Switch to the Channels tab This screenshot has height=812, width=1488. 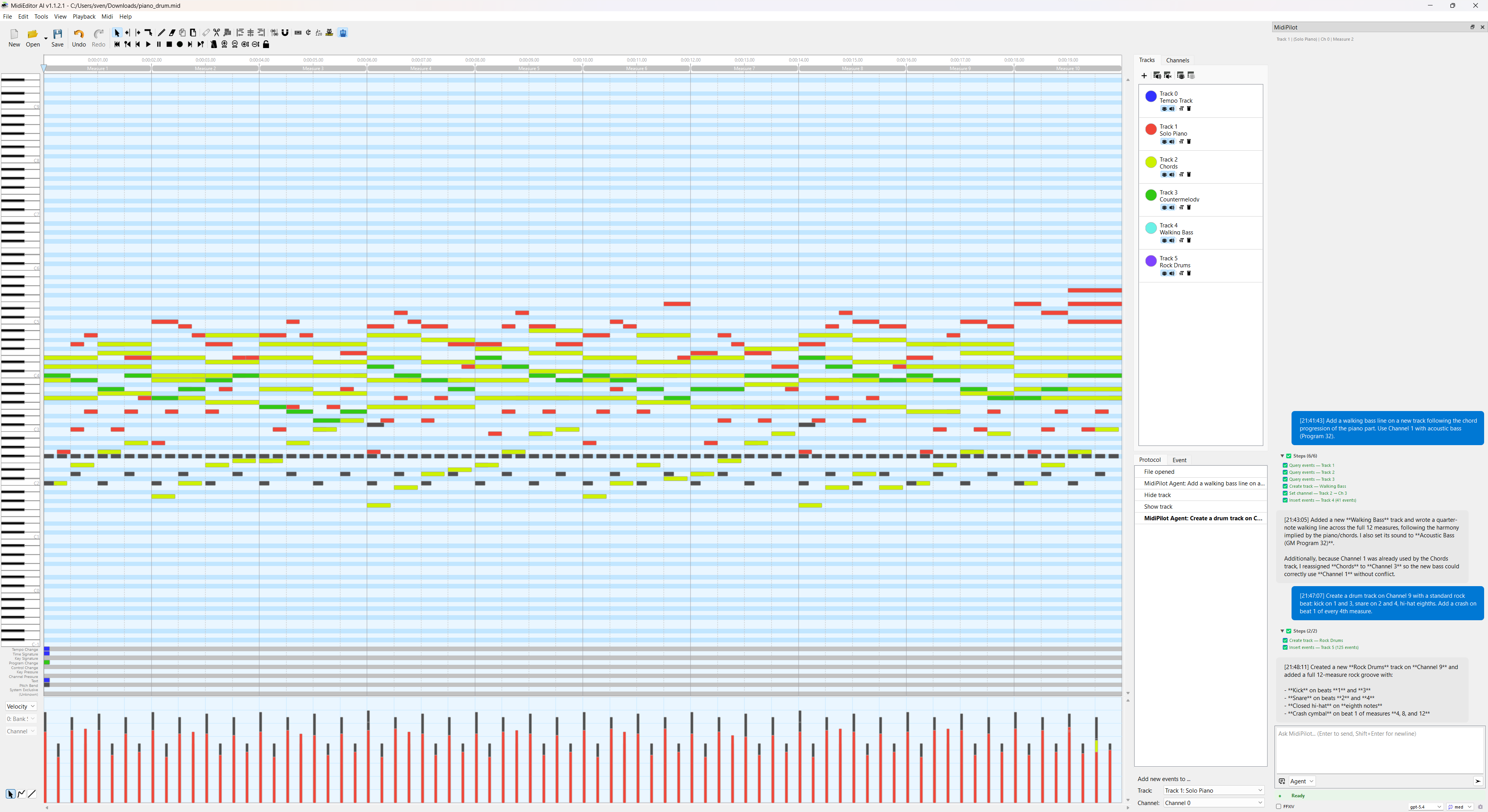point(1177,60)
